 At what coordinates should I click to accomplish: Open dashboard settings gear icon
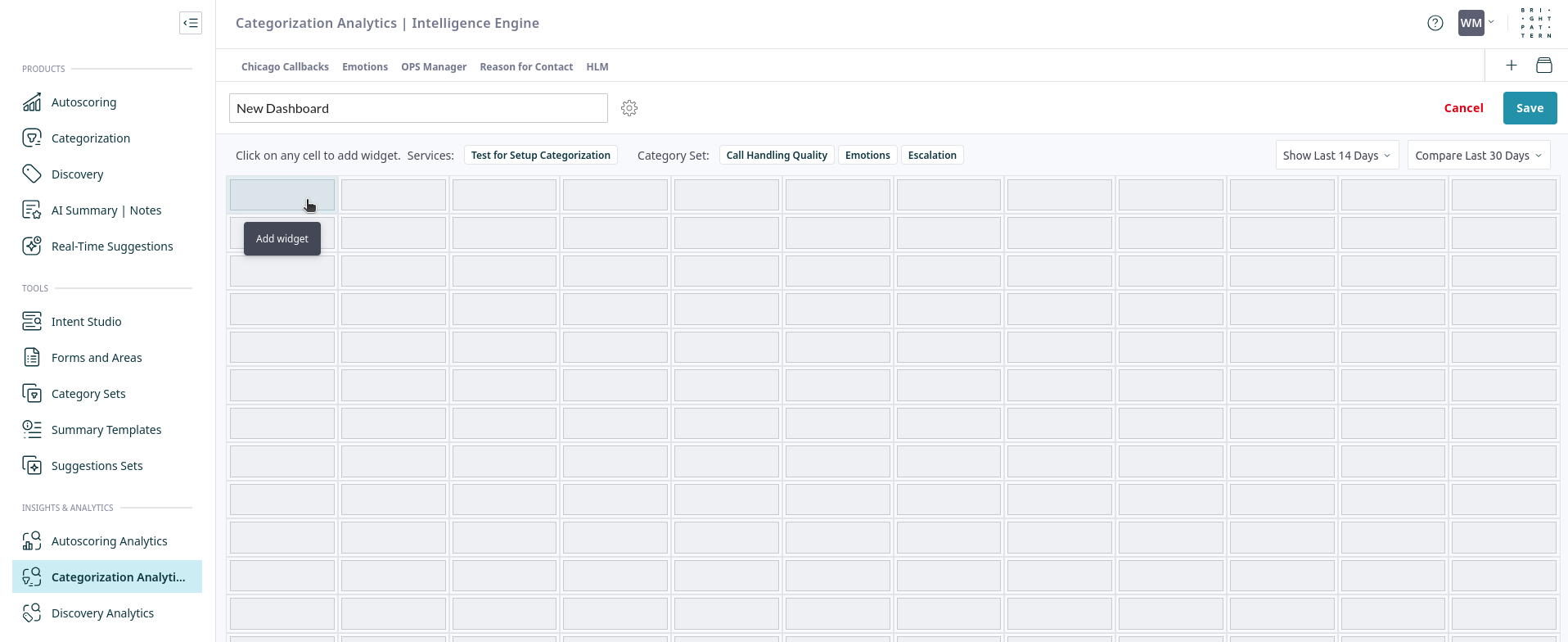(629, 108)
